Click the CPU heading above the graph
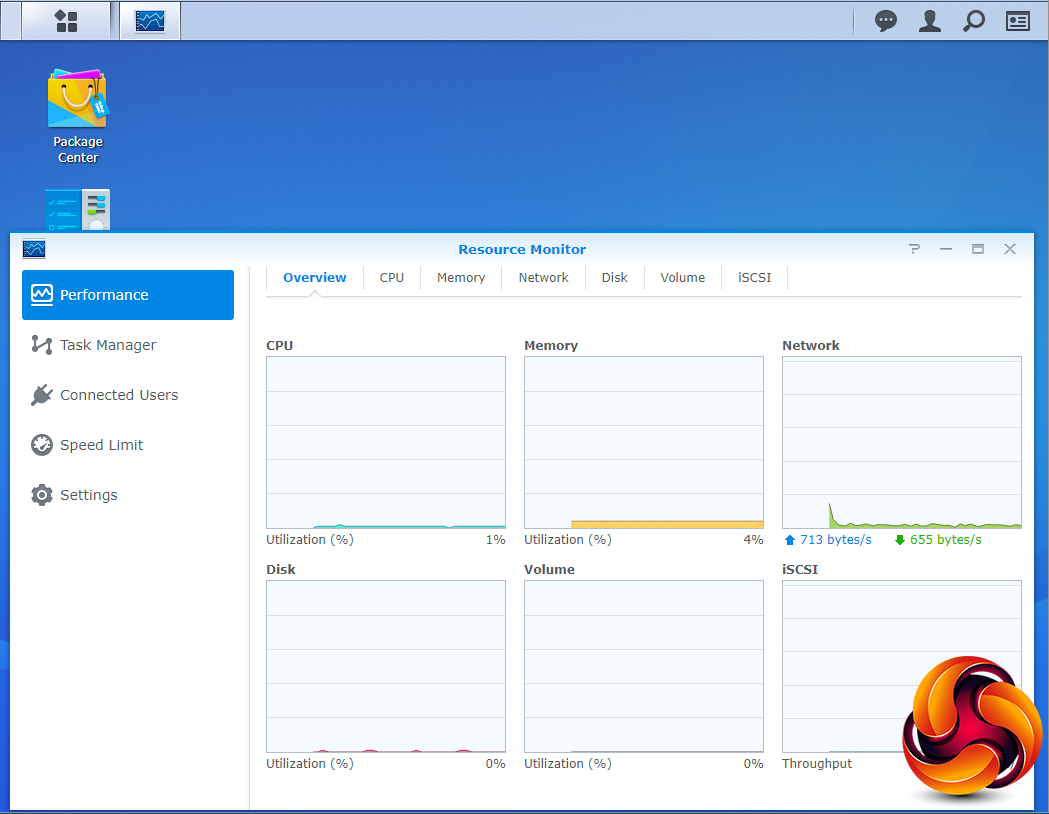The image size is (1049, 814). point(280,346)
